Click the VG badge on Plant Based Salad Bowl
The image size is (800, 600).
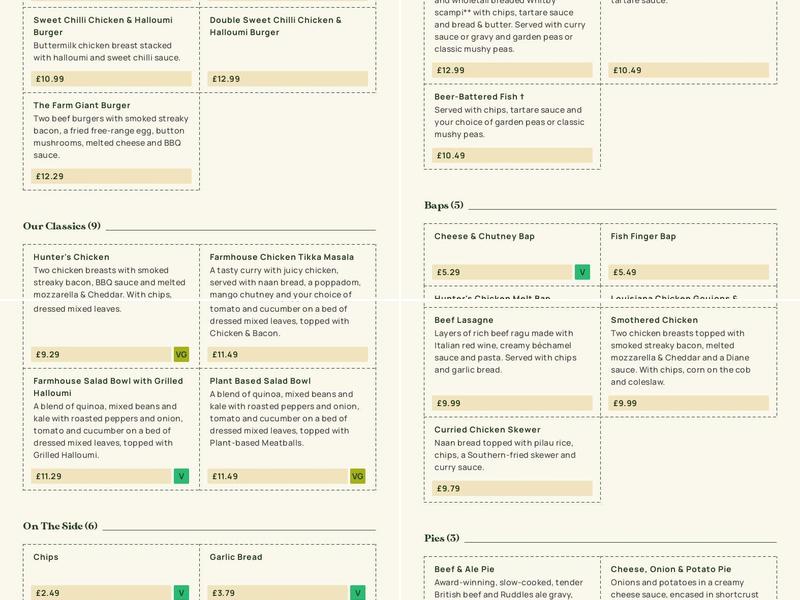coord(358,476)
